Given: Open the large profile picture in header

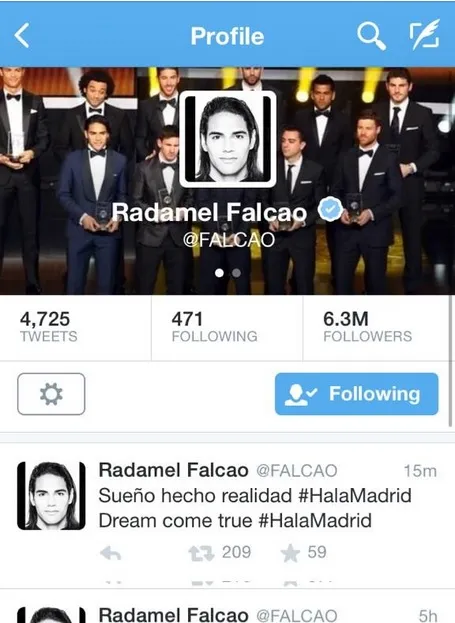Looking at the screenshot, I should pos(228,139).
